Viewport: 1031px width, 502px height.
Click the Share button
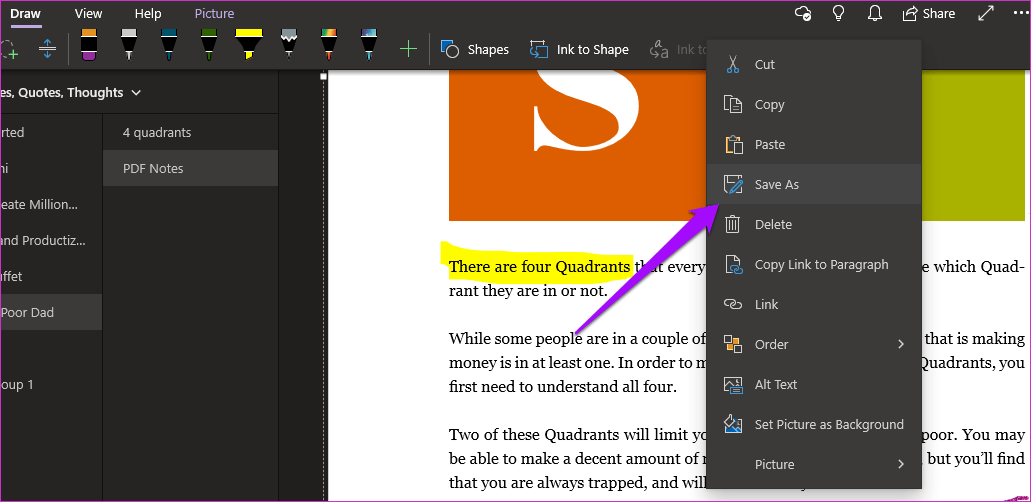click(928, 13)
